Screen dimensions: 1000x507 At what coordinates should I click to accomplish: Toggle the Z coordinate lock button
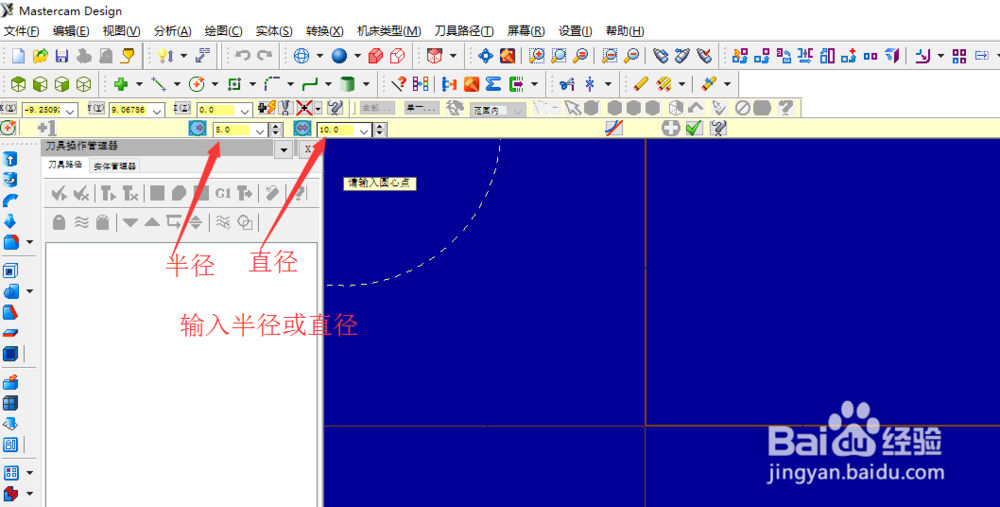point(184,109)
